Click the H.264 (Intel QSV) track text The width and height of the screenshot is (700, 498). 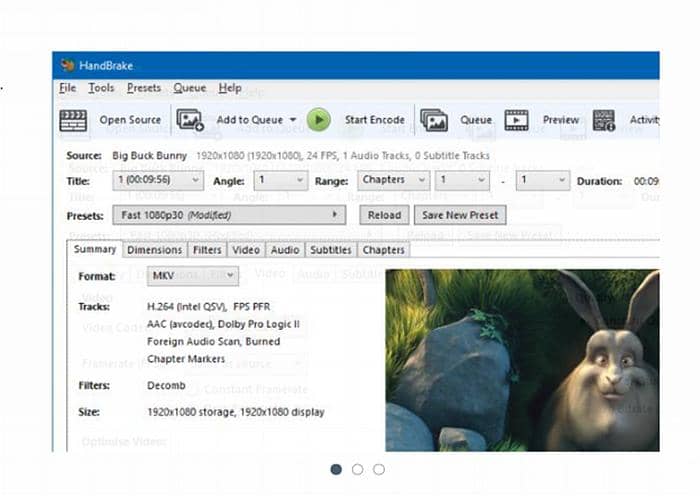(x=208, y=307)
